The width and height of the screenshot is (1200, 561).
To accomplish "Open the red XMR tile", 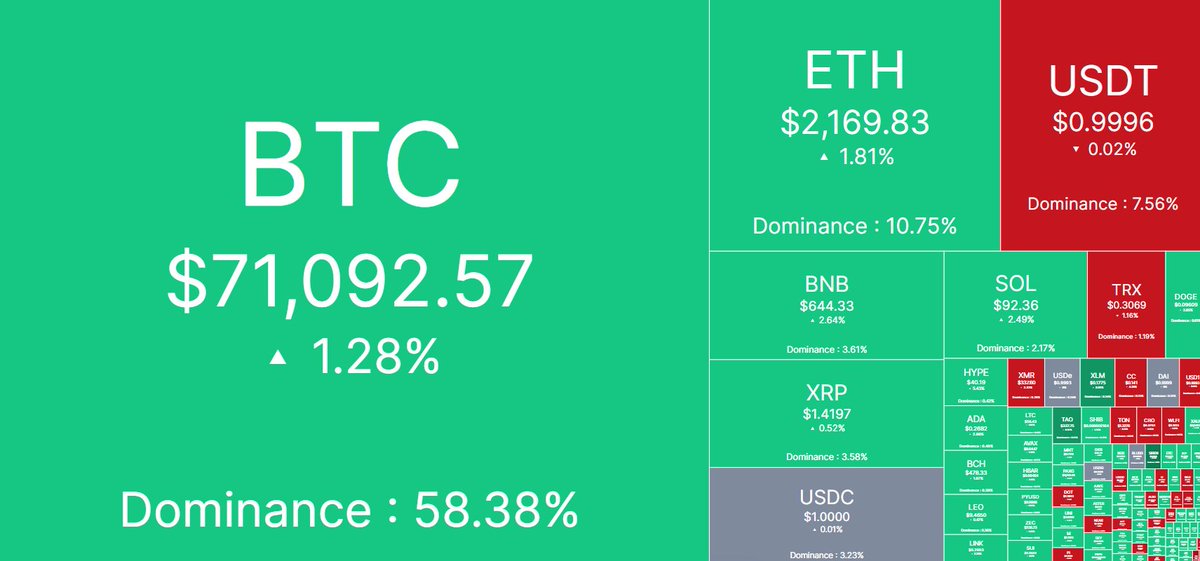I will coord(1027,383).
